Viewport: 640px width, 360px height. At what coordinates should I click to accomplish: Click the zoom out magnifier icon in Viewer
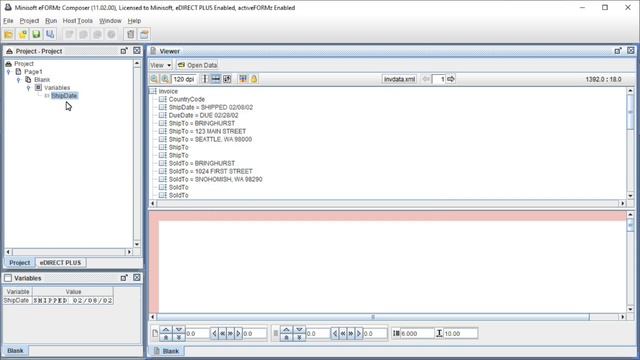[154, 79]
